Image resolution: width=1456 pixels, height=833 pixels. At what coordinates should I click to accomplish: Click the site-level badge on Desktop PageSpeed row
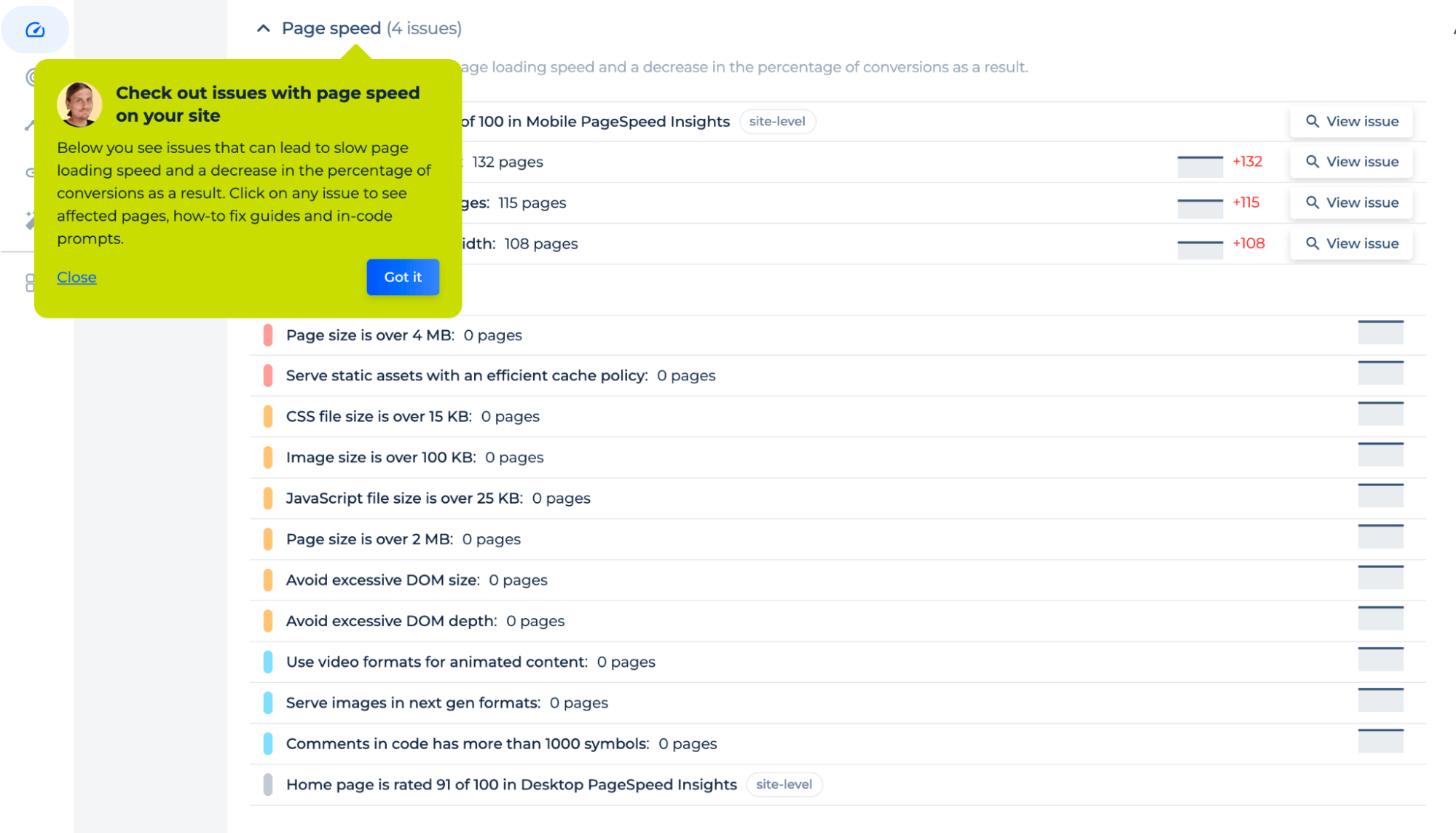point(785,784)
